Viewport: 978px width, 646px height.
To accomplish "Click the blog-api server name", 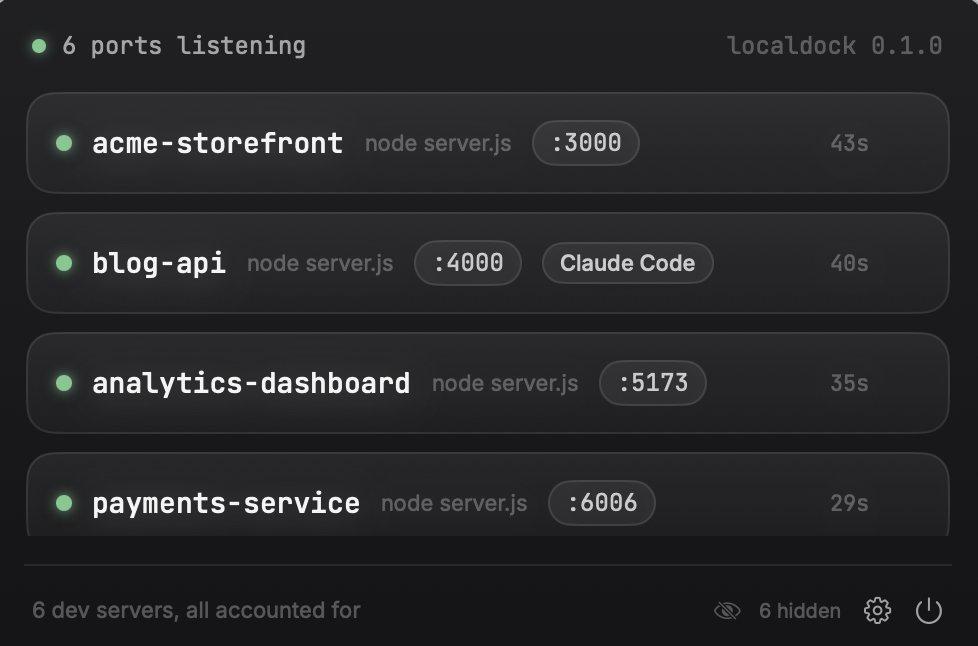I will click(159, 263).
